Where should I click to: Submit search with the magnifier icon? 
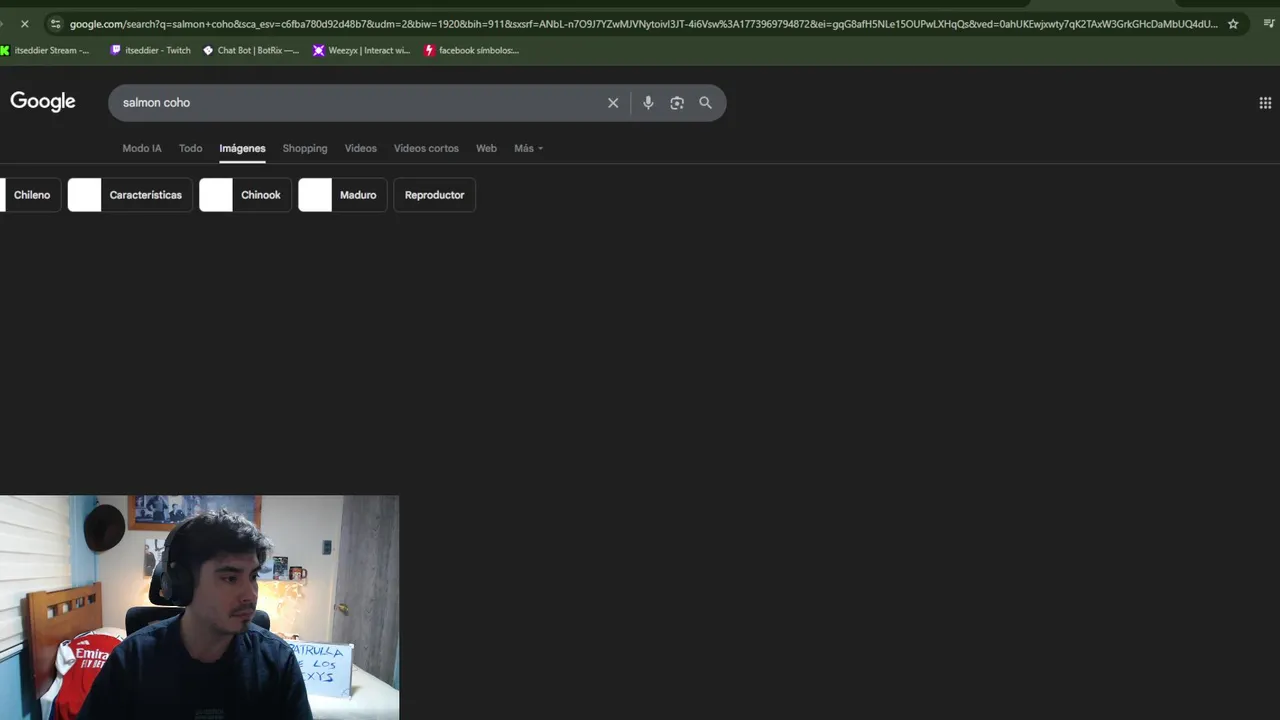pos(705,103)
